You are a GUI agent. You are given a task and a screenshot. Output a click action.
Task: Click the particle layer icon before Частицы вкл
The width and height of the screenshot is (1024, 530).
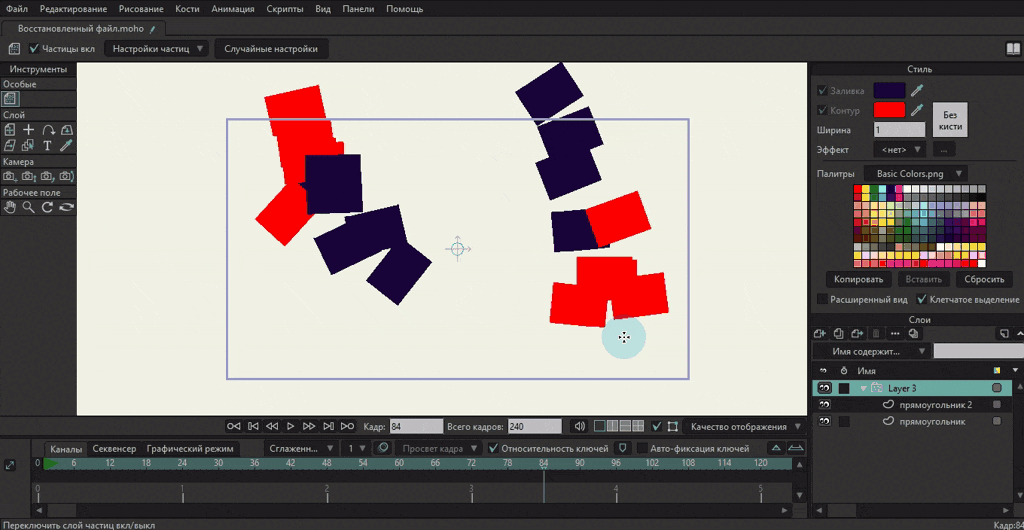[14, 49]
